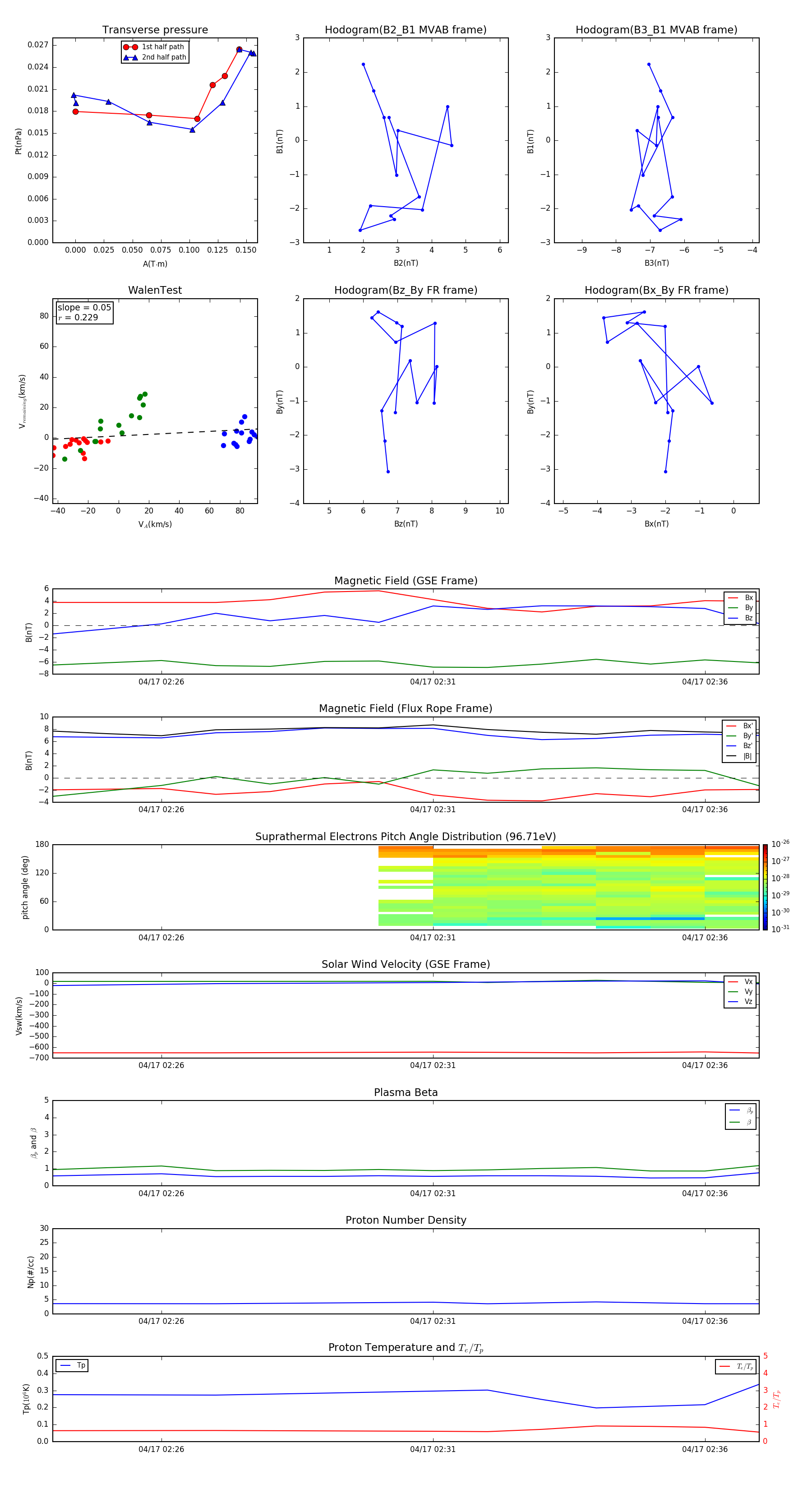The height and width of the screenshot is (1489, 812).
Task: Select the "Vz" legend entry
Action: (x=741, y=1002)
